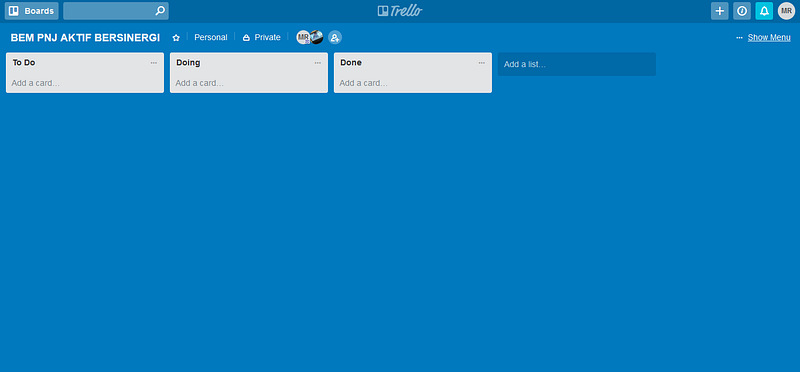Add a card to Doing list
800x372 pixels.
(x=199, y=83)
